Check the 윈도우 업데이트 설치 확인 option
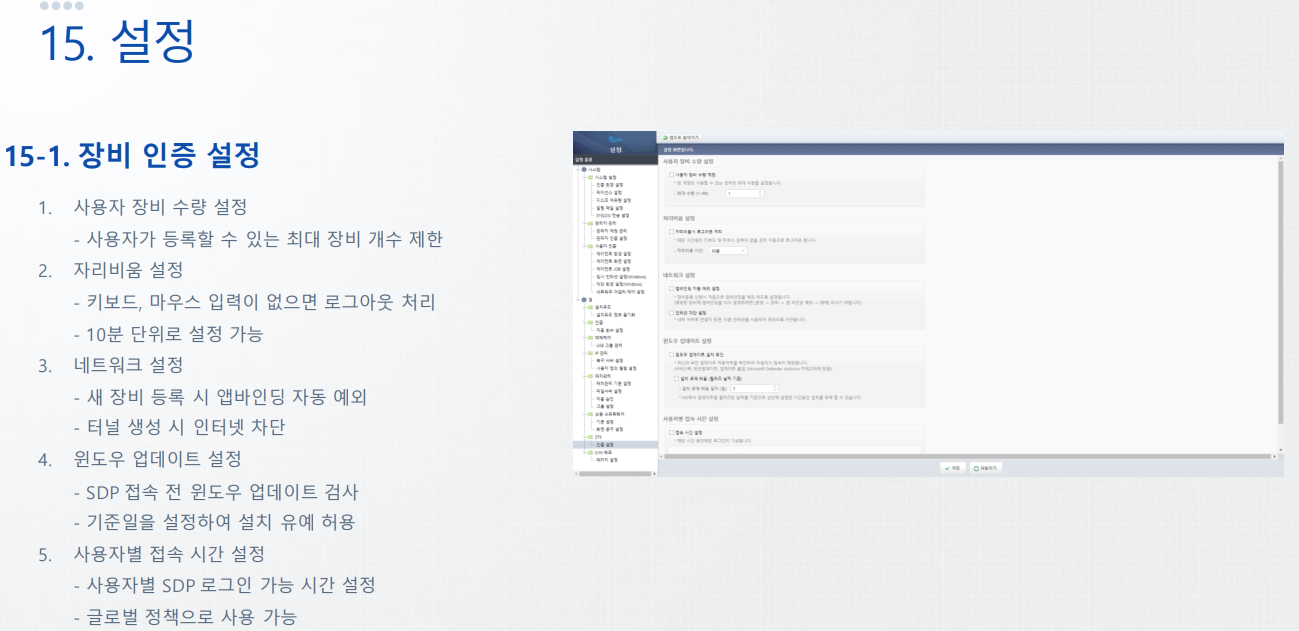1299x631 pixels. click(672, 354)
